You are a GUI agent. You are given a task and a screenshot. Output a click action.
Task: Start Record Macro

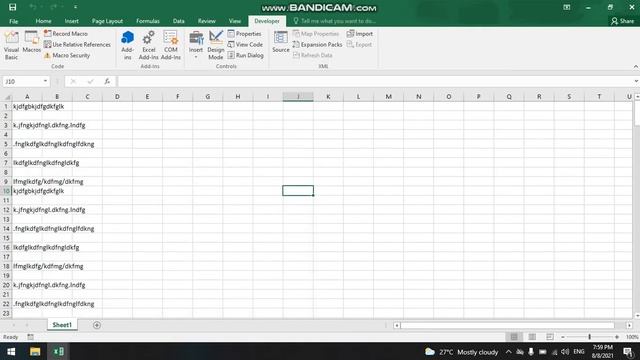click(66, 33)
